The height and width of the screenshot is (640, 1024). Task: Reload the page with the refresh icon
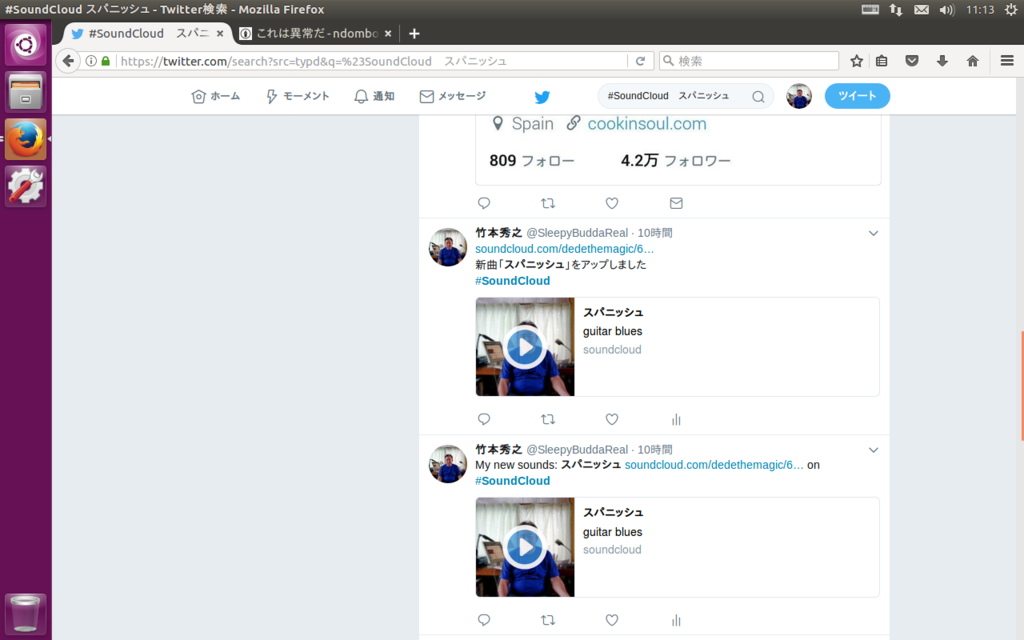pos(641,61)
